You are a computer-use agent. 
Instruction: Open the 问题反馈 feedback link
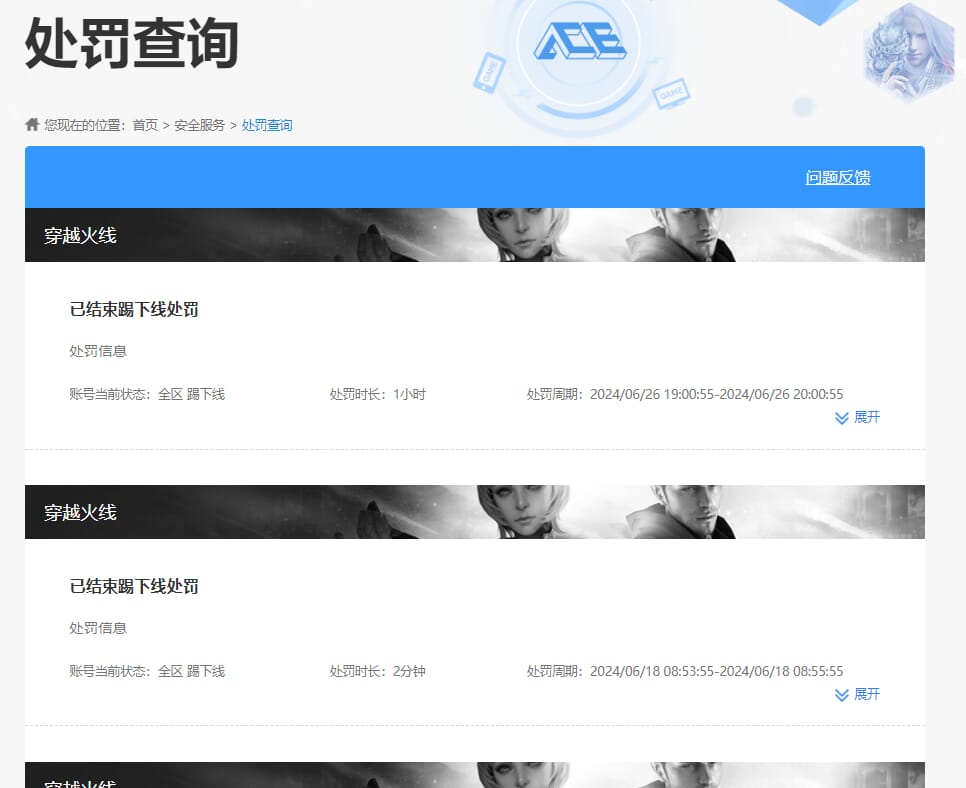pyautogui.click(x=838, y=177)
